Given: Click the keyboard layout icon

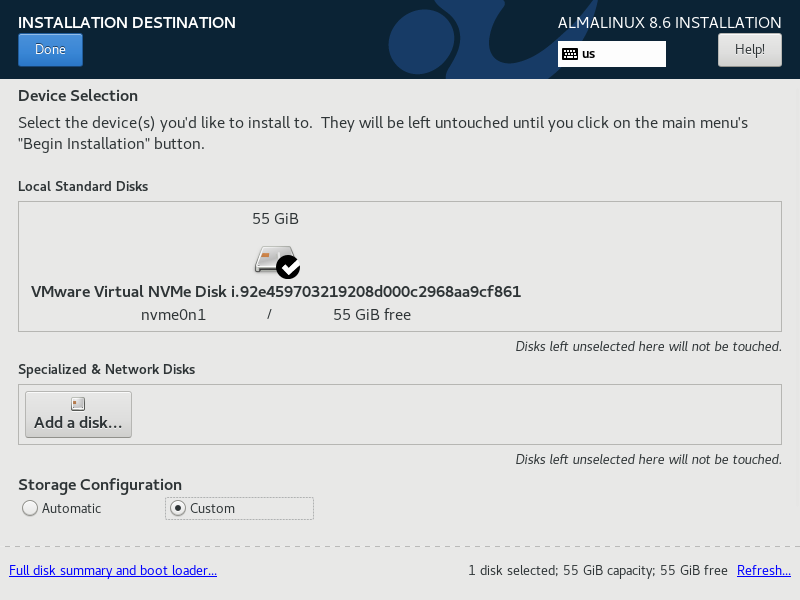Looking at the screenshot, I should 570,54.
